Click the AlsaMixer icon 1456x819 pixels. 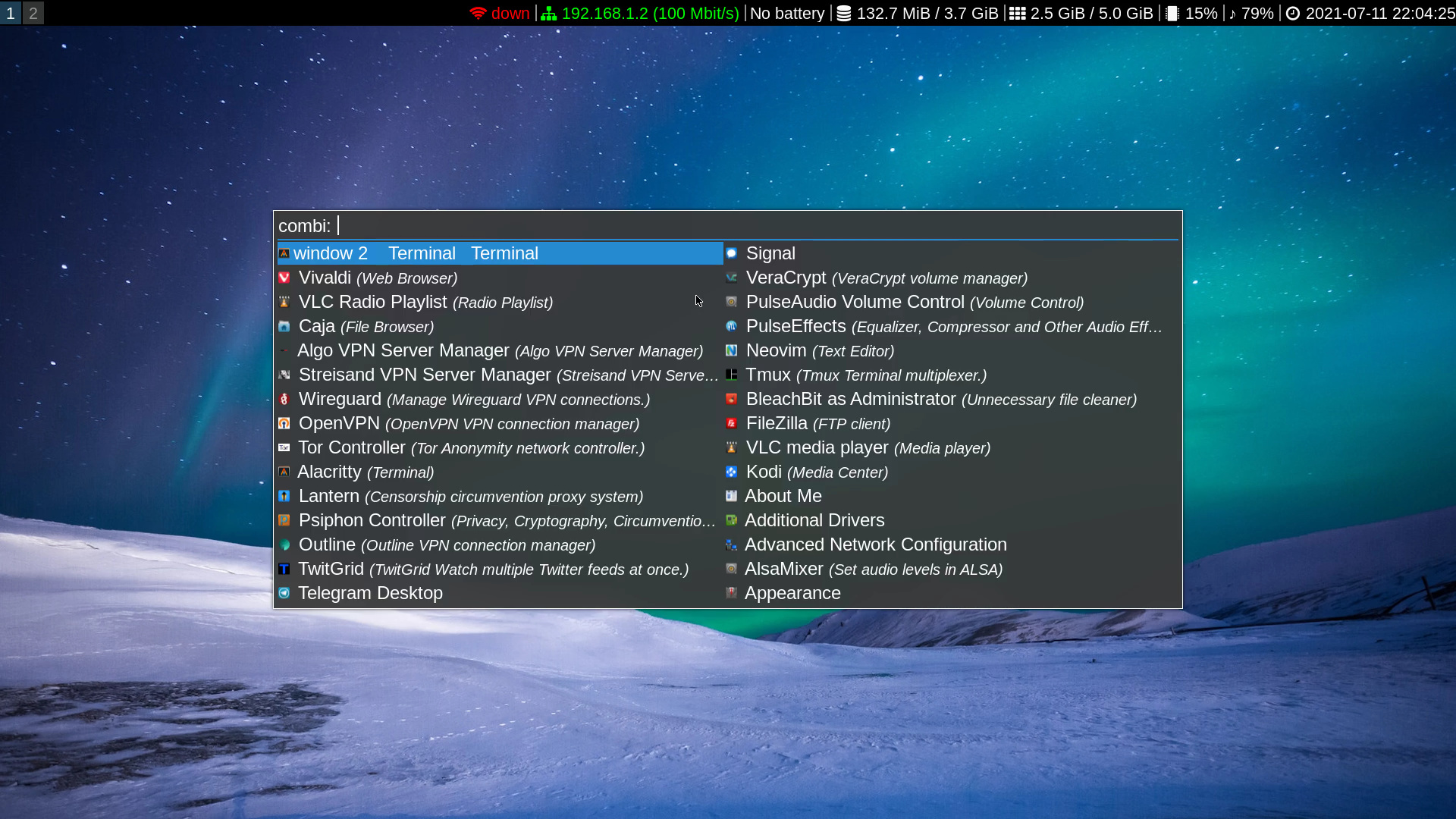732,569
